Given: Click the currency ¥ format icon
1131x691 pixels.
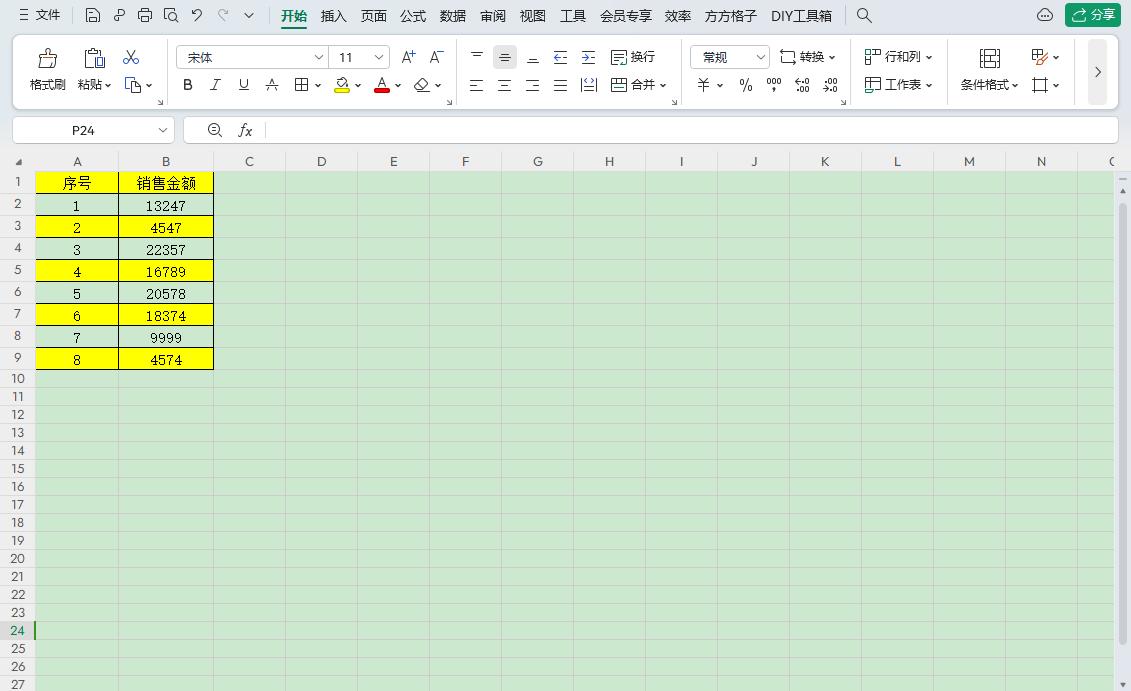Looking at the screenshot, I should point(704,85).
